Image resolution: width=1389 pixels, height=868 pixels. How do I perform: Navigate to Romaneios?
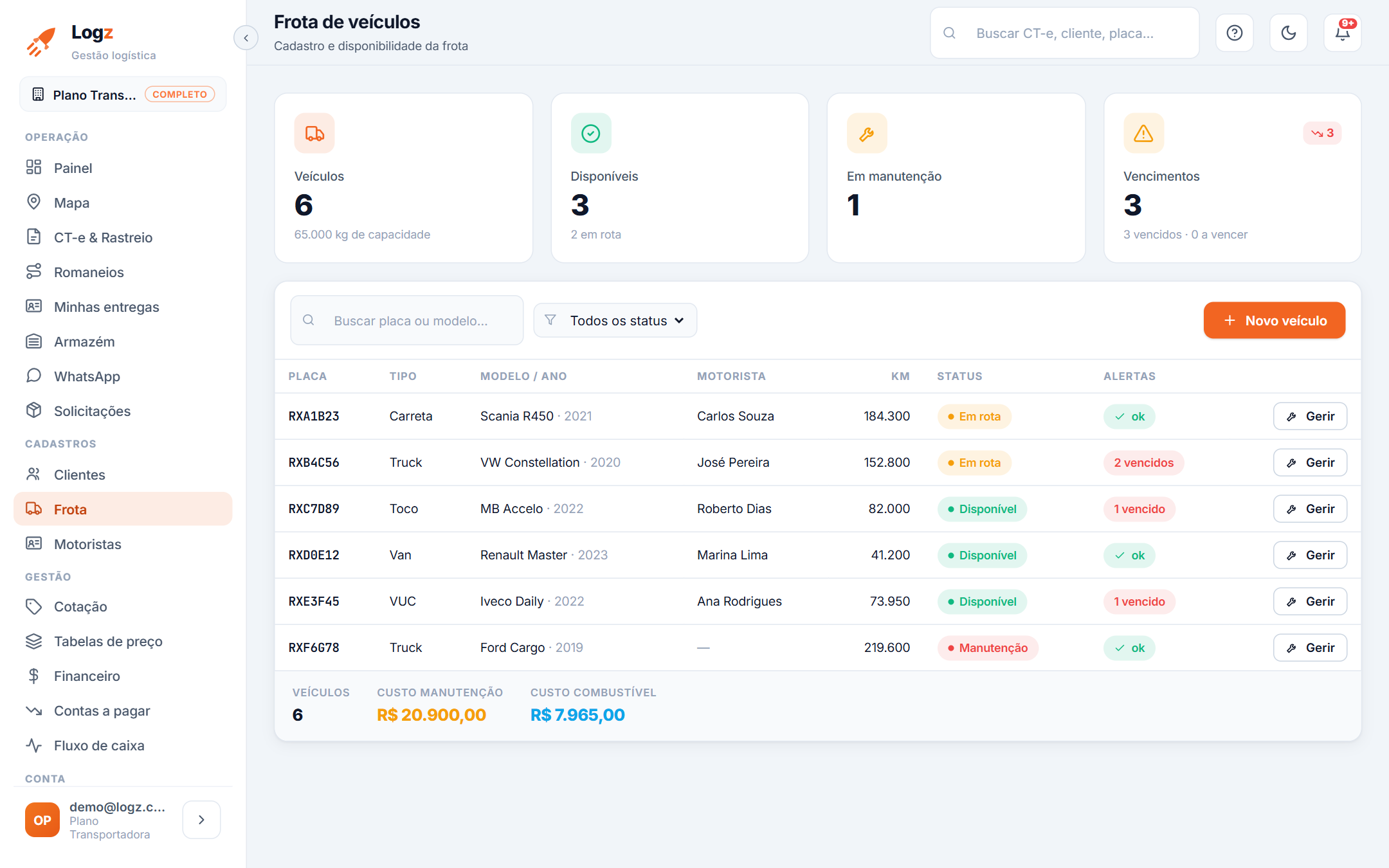pyautogui.click(x=123, y=272)
